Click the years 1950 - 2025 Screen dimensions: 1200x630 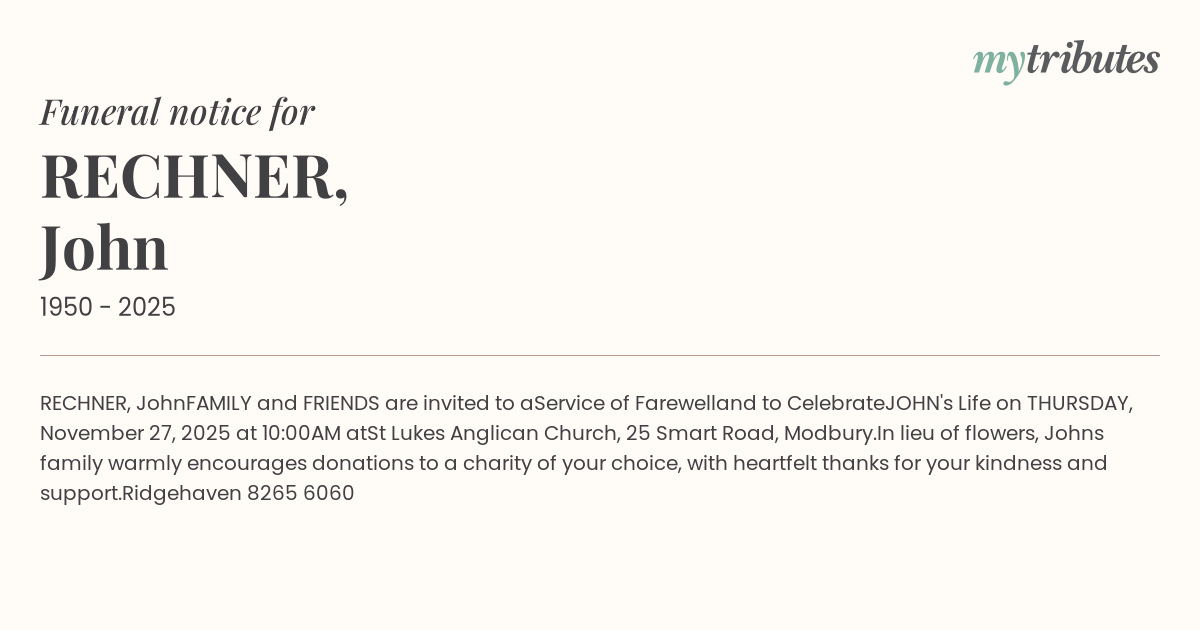pyautogui.click(x=108, y=308)
